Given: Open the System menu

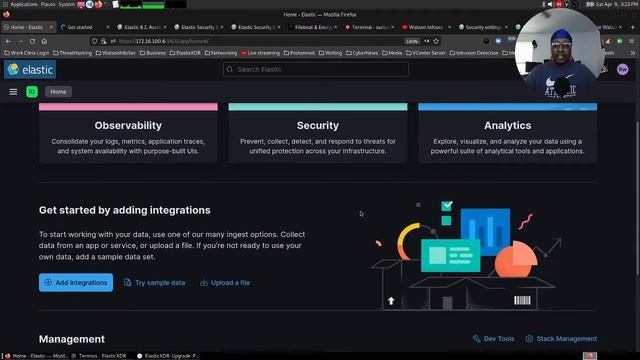Looking at the screenshot, I should (x=67, y=4).
